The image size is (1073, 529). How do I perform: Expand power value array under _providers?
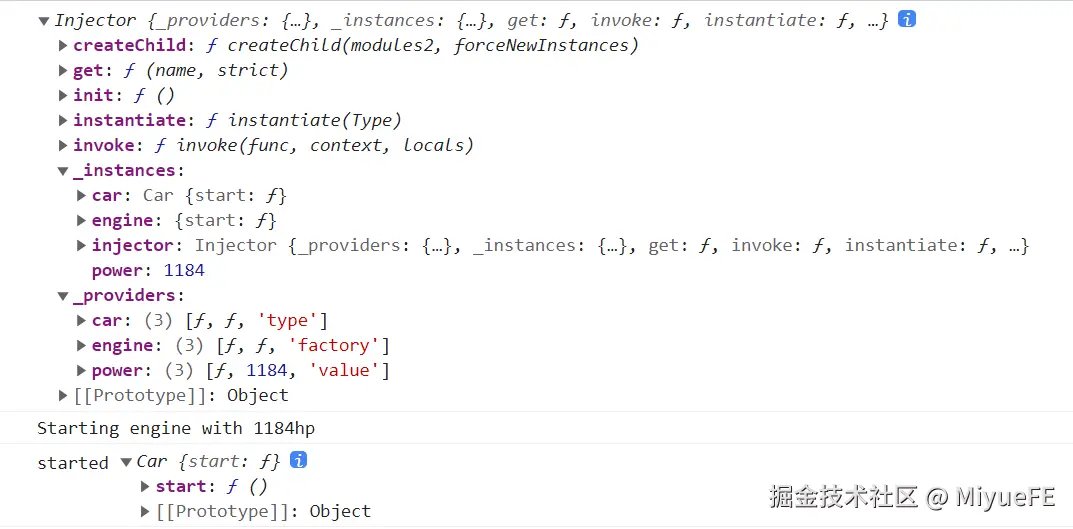82,370
